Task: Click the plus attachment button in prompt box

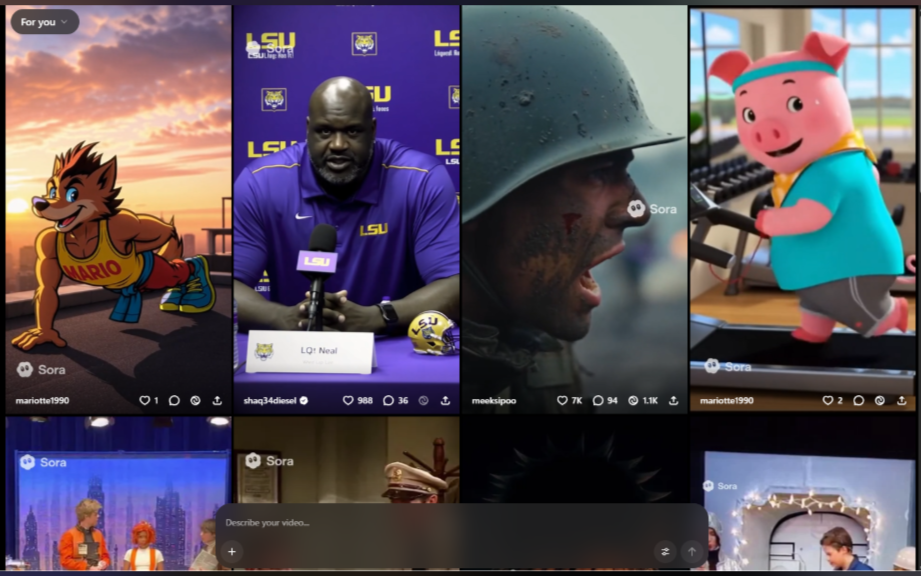Action: (232, 551)
